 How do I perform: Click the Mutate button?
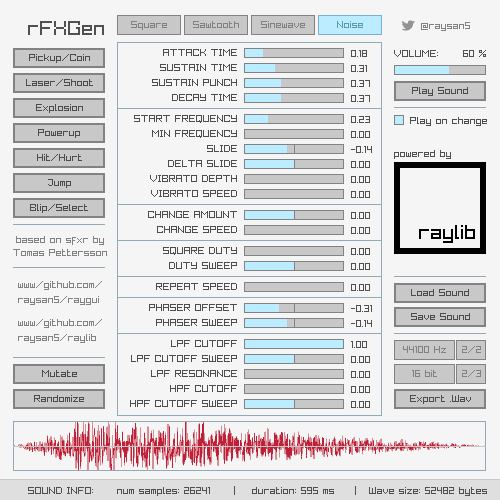tap(59, 374)
